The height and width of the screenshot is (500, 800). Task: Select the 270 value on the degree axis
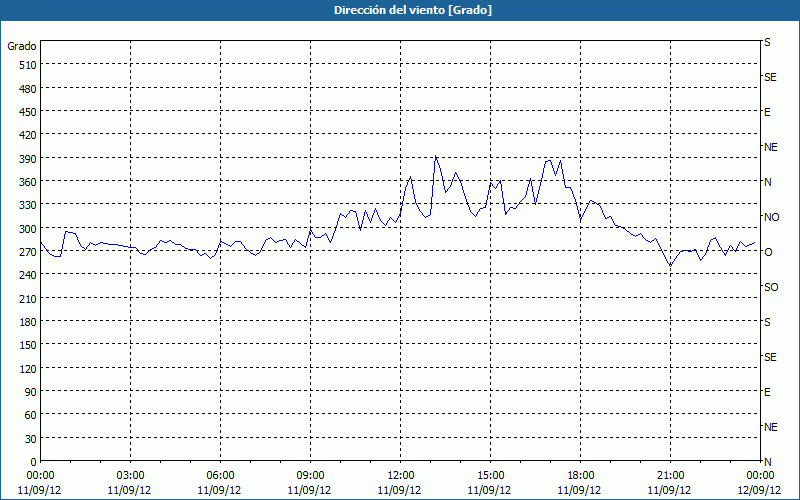[x=28, y=252]
